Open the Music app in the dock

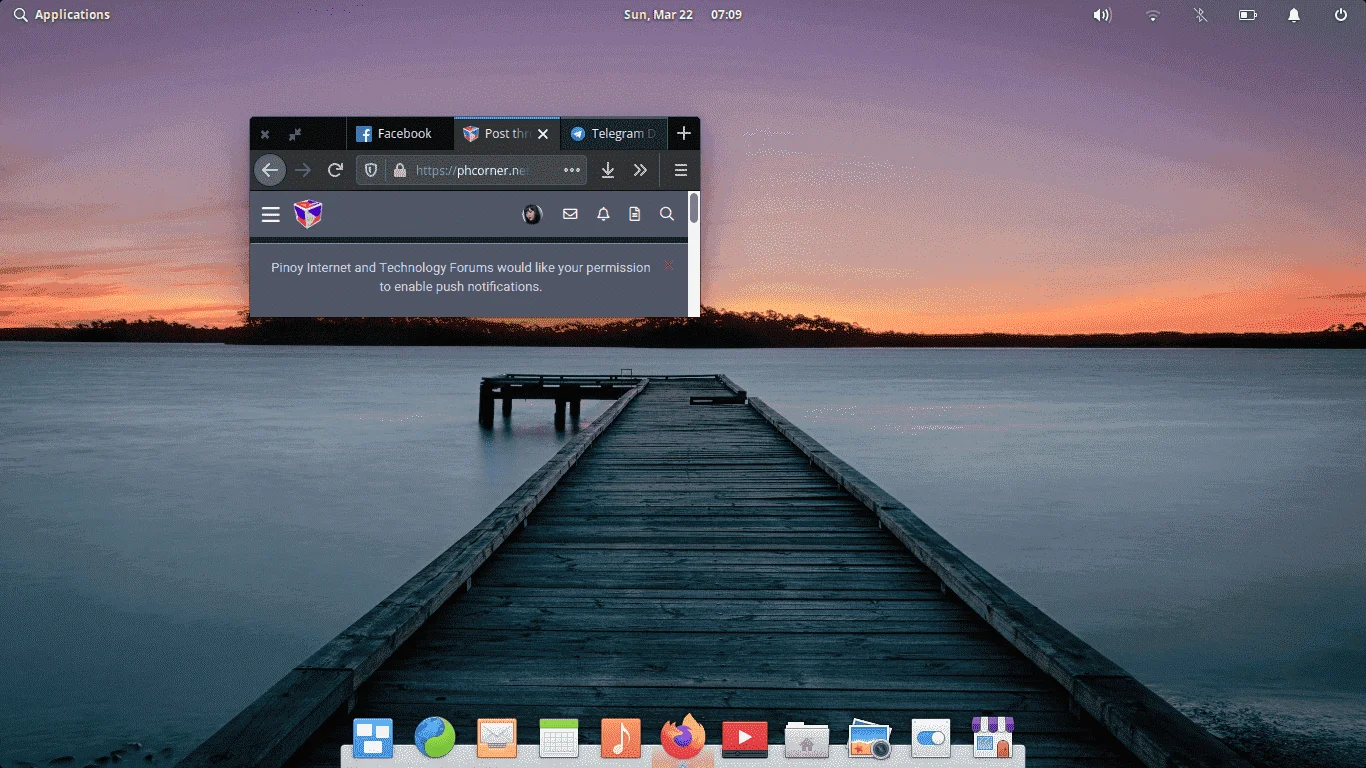(621, 739)
